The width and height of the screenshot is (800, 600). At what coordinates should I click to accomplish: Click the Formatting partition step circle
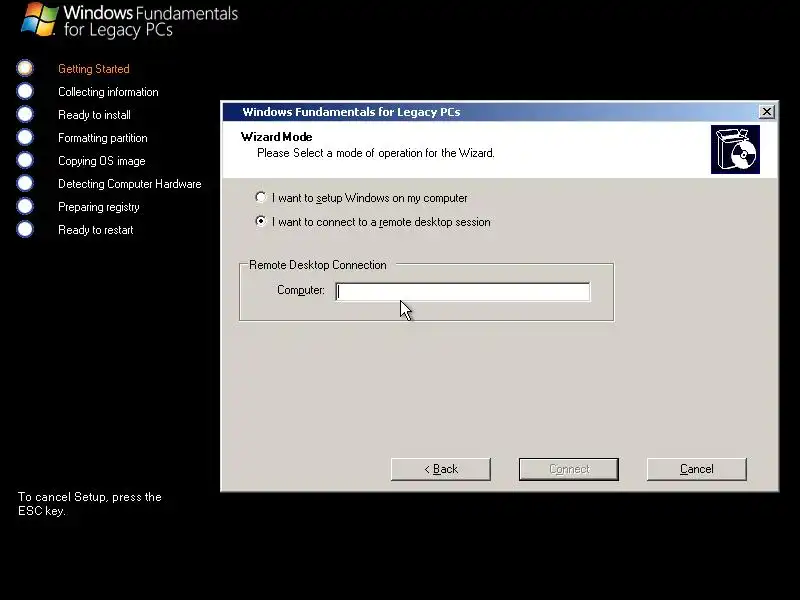point(25,137)
